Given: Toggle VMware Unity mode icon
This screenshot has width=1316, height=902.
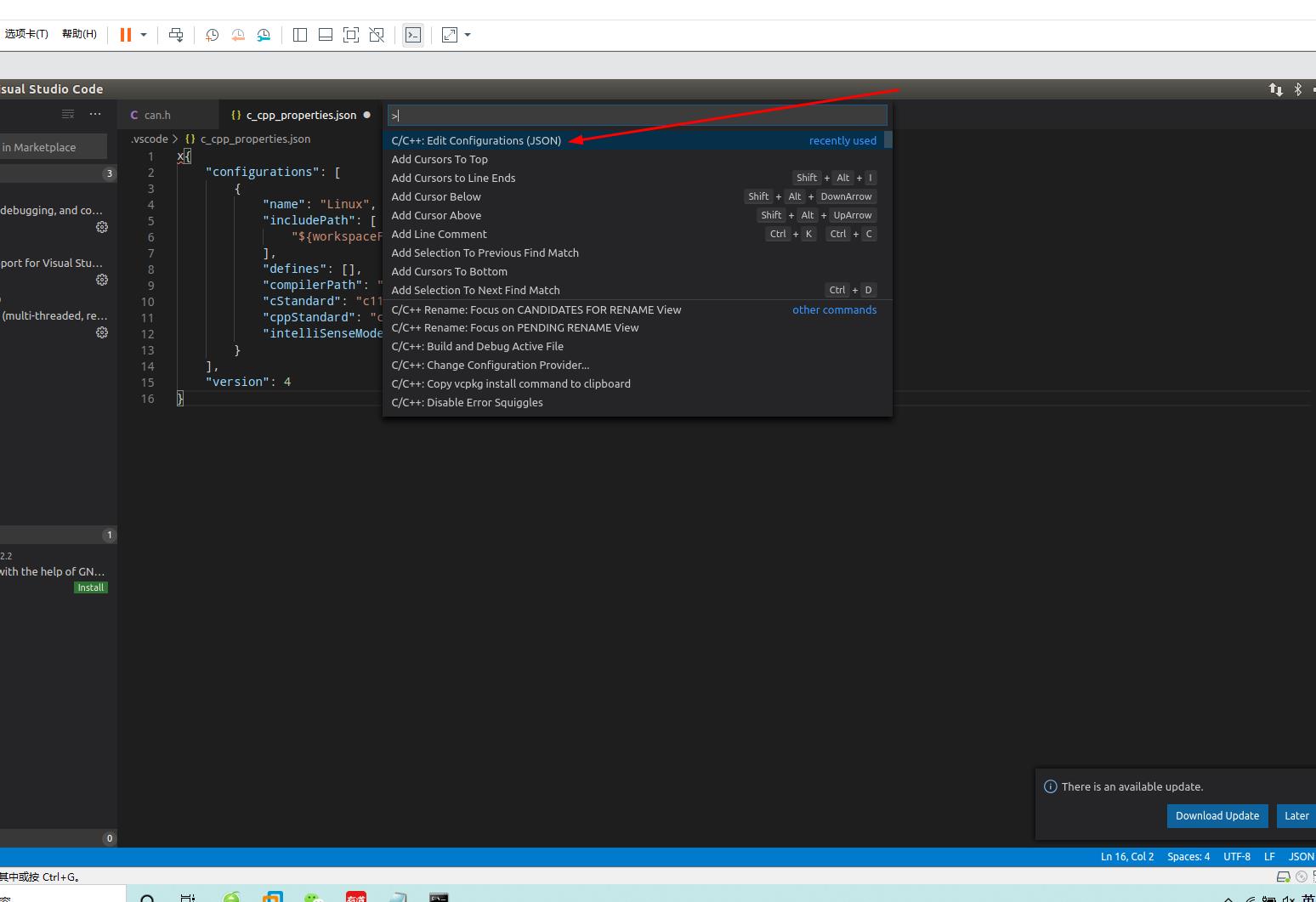Looking at the screenshot, I should [377, 35].
